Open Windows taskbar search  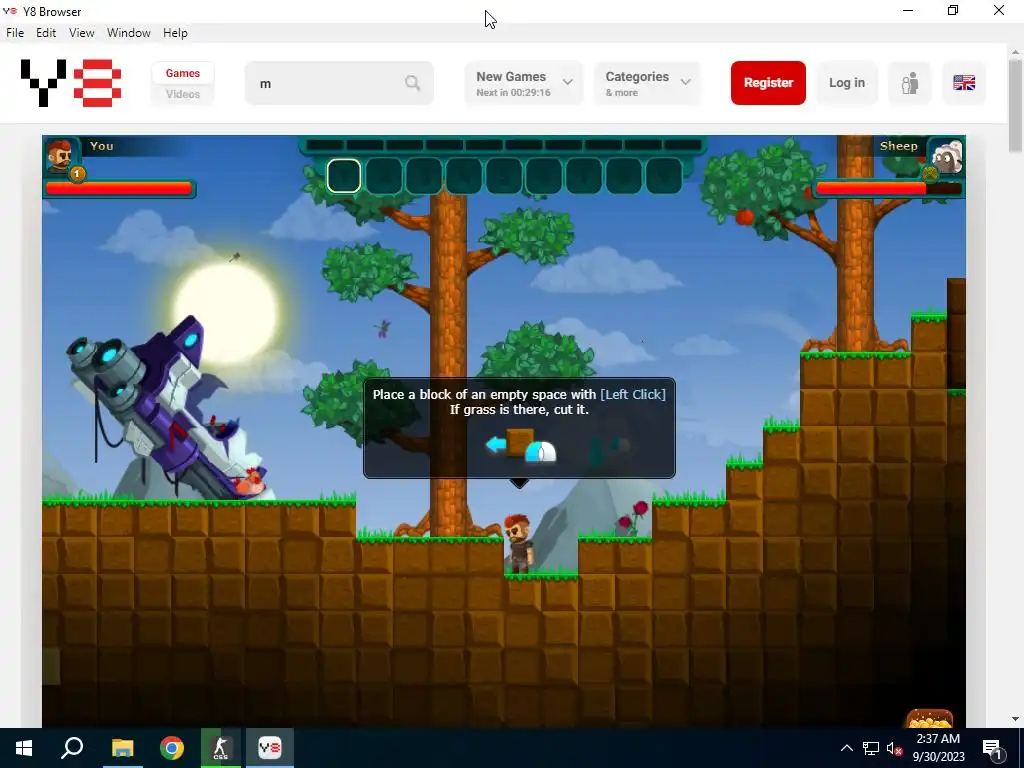click(x=72, y=748)
